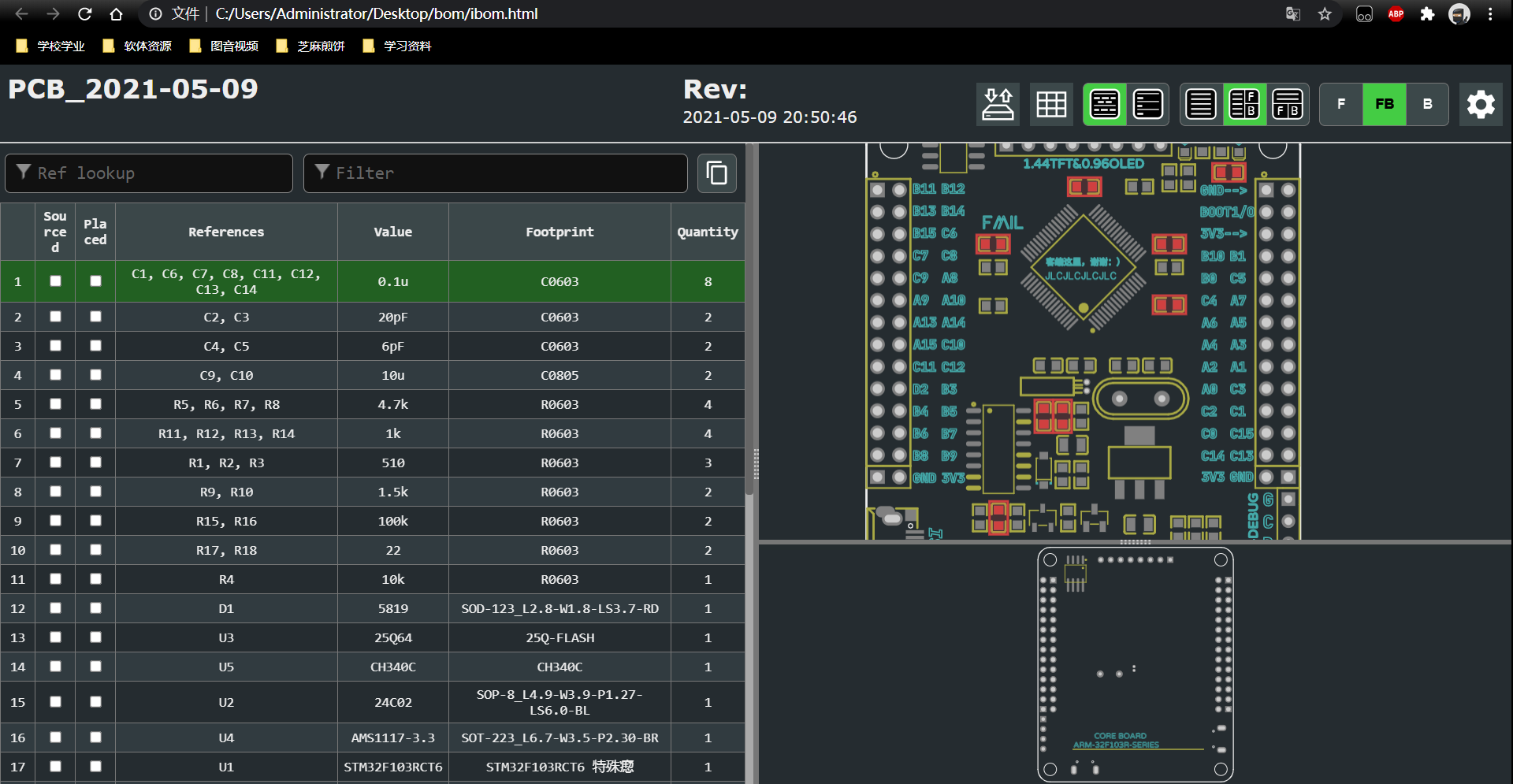Open settings gear menu
1513x784 pixels.
1481,104
